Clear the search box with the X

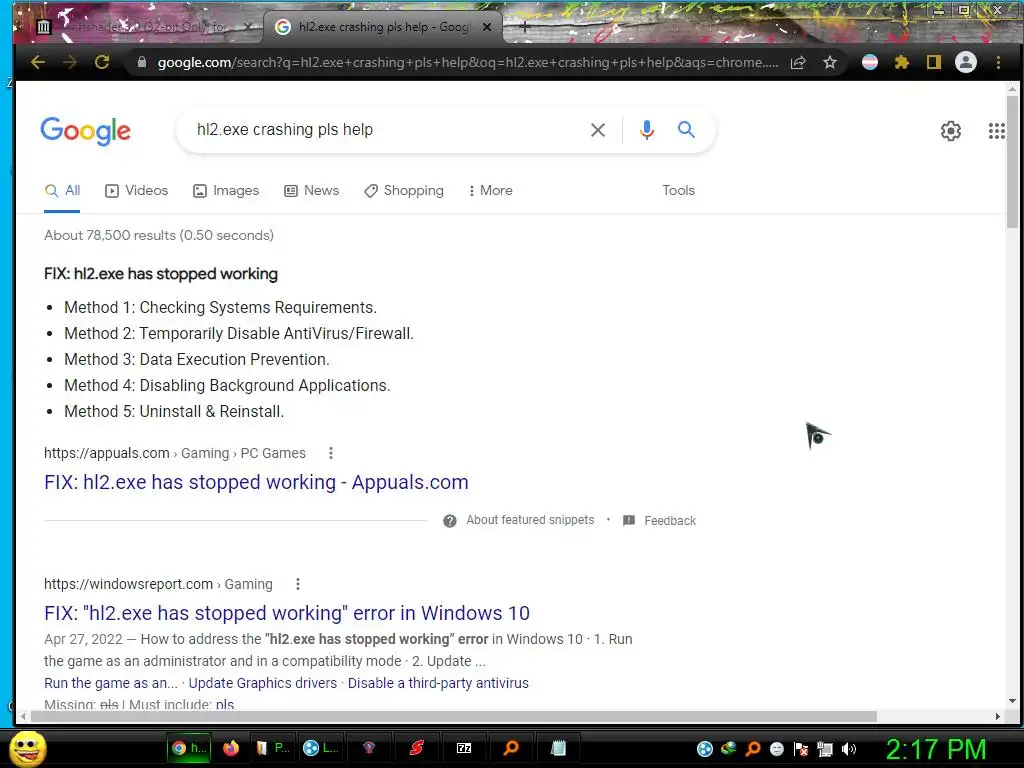pyautogui.click(x=598, y=130)
